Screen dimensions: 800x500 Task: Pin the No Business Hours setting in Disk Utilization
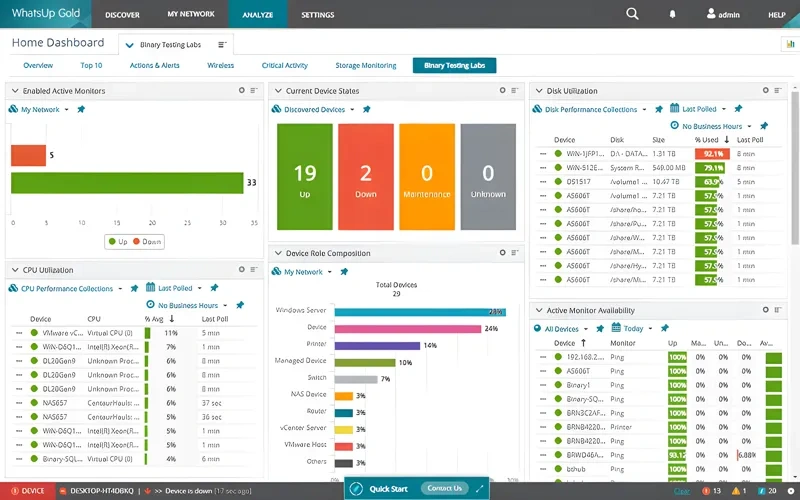point(764,126)
